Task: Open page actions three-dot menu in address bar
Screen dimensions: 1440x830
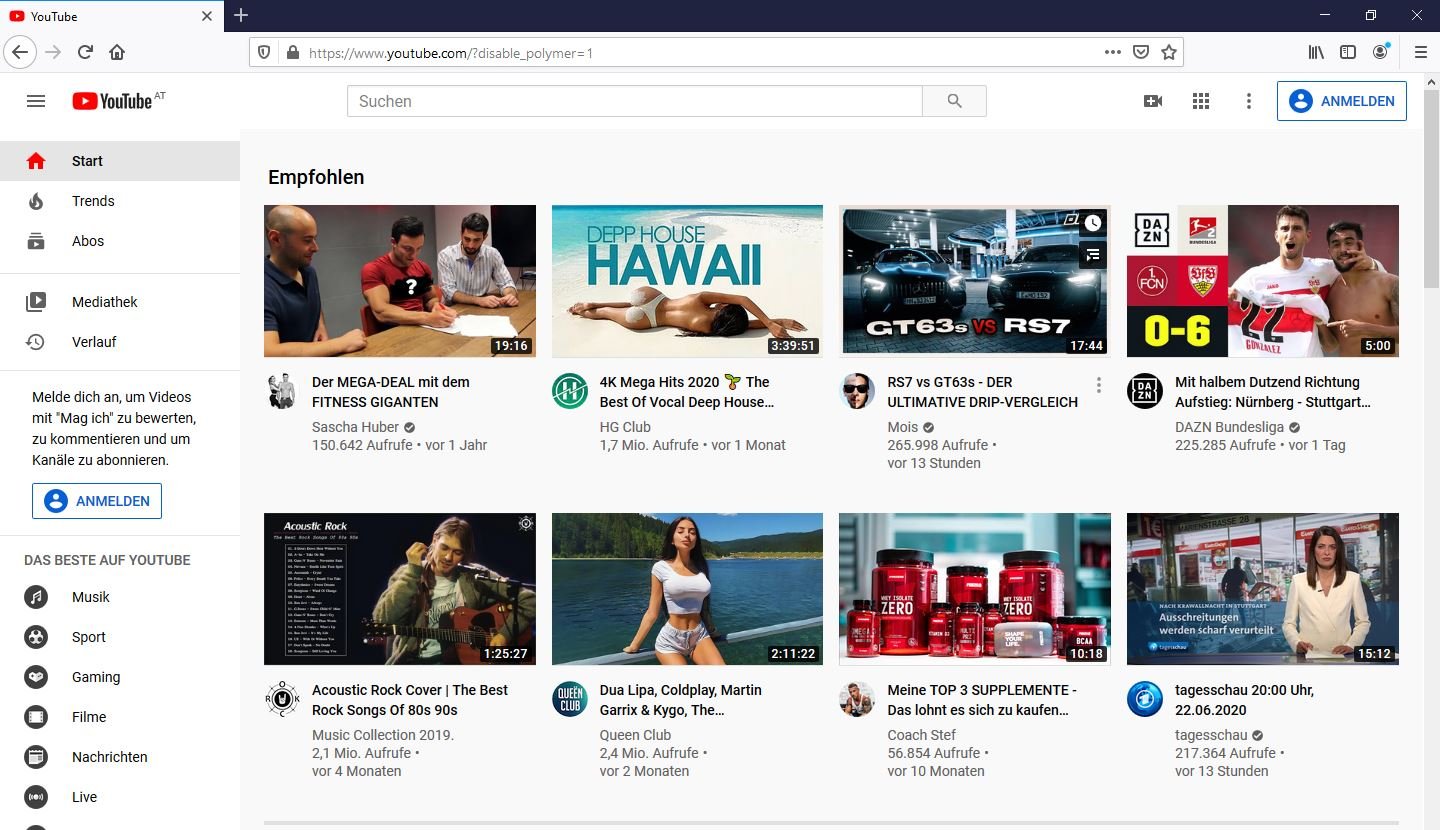Action: point(1112,52)
